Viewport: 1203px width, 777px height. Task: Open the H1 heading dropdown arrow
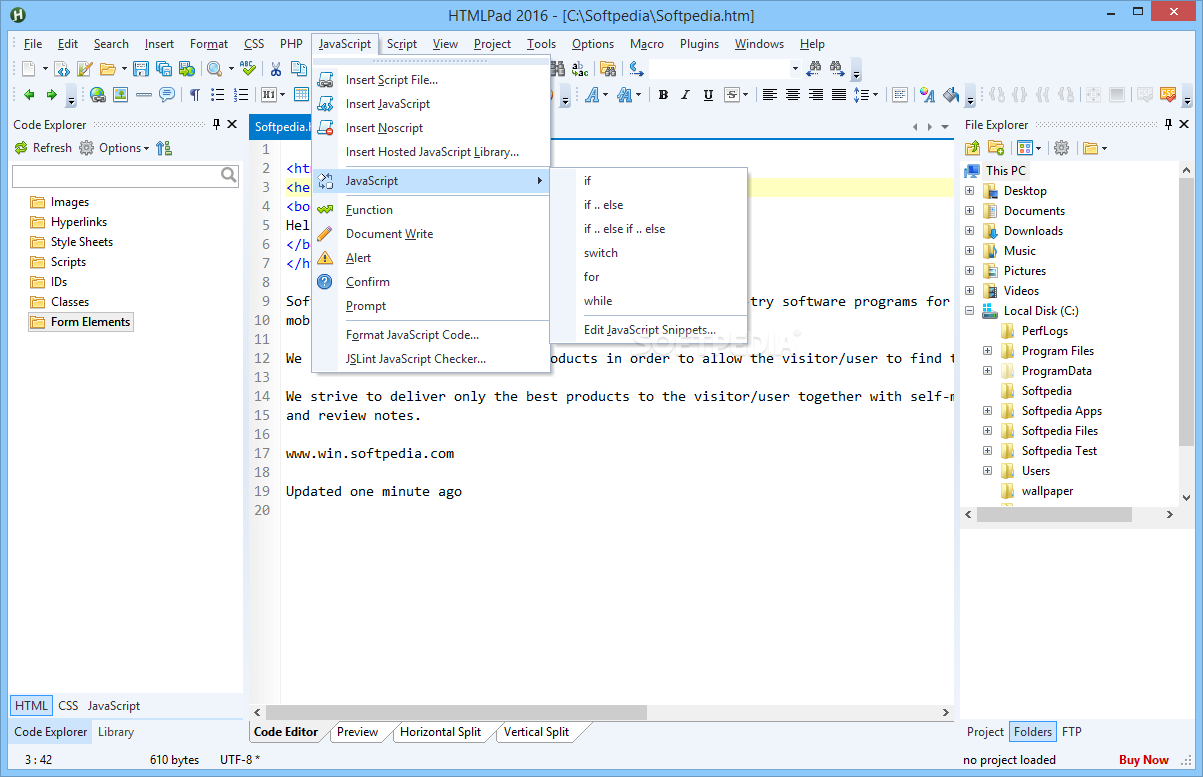(x=281, y=95)
